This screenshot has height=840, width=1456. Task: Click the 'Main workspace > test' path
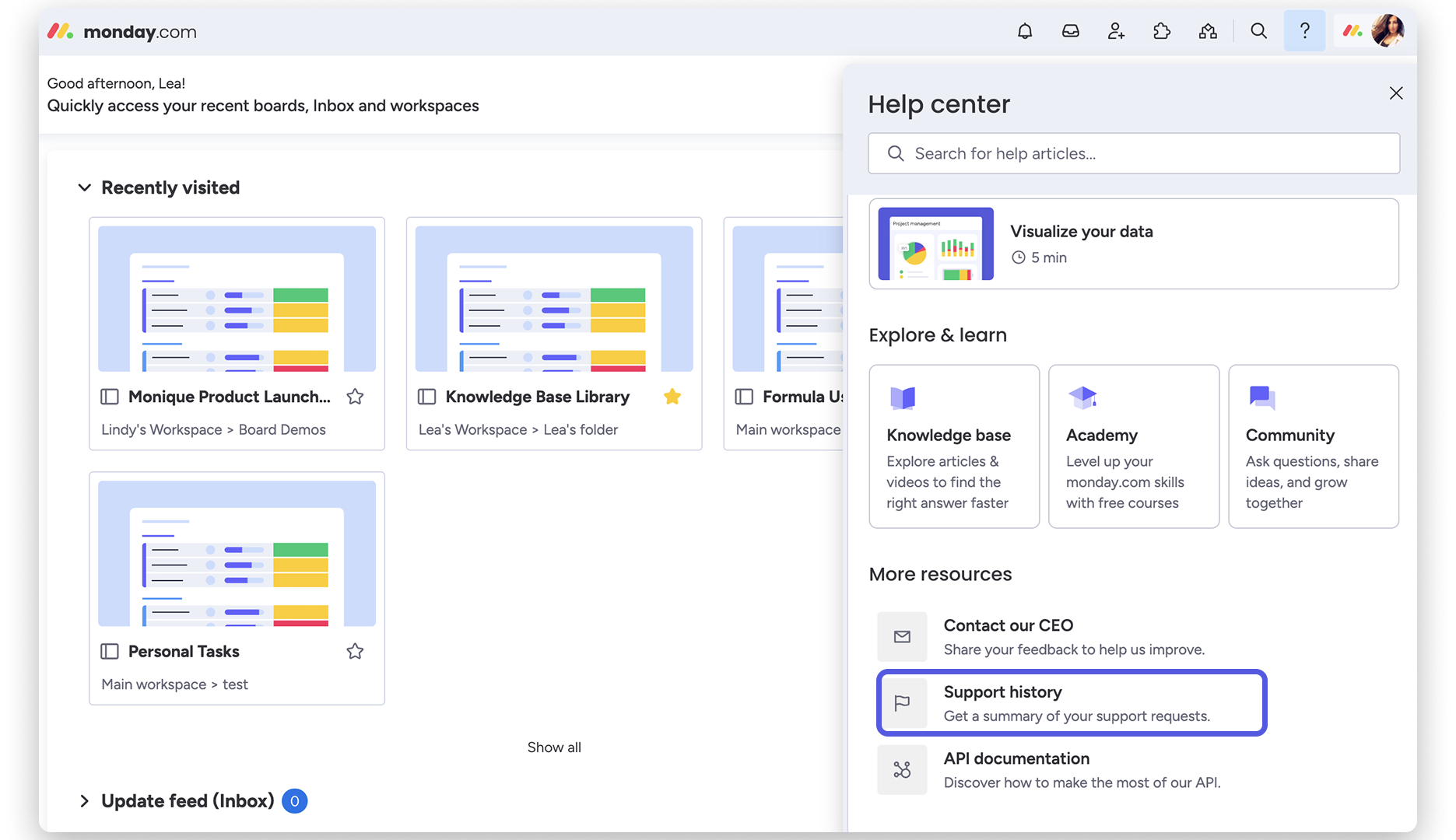point(174,684)
